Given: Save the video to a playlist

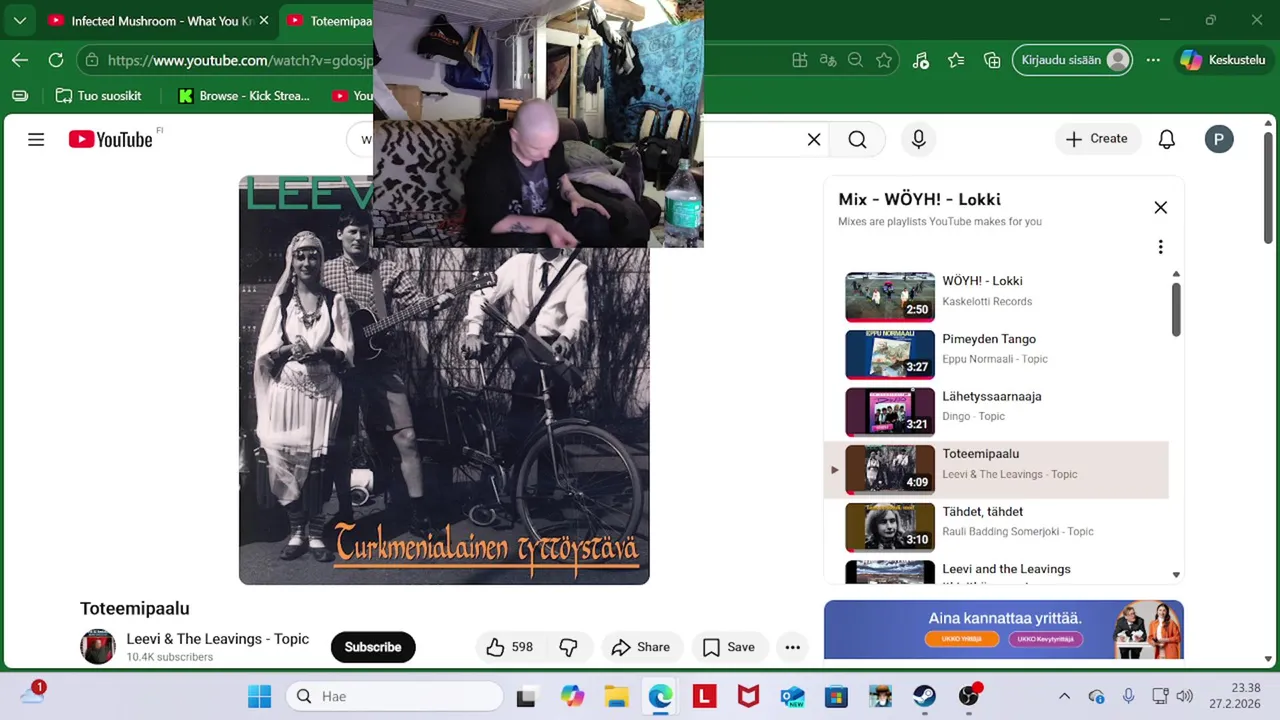Looking at the screenshot, I should (x=728, y=647).
